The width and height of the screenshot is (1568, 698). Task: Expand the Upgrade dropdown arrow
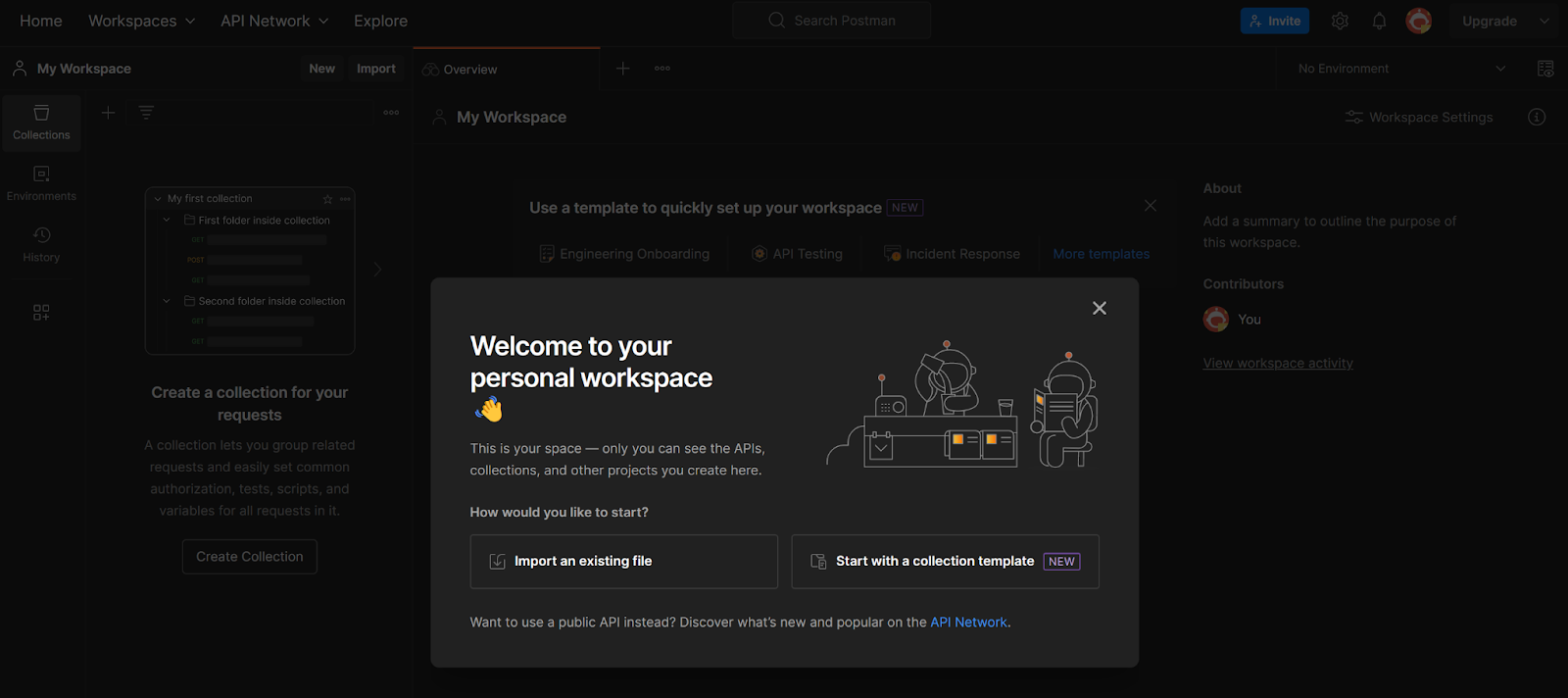coord(1544,21)
